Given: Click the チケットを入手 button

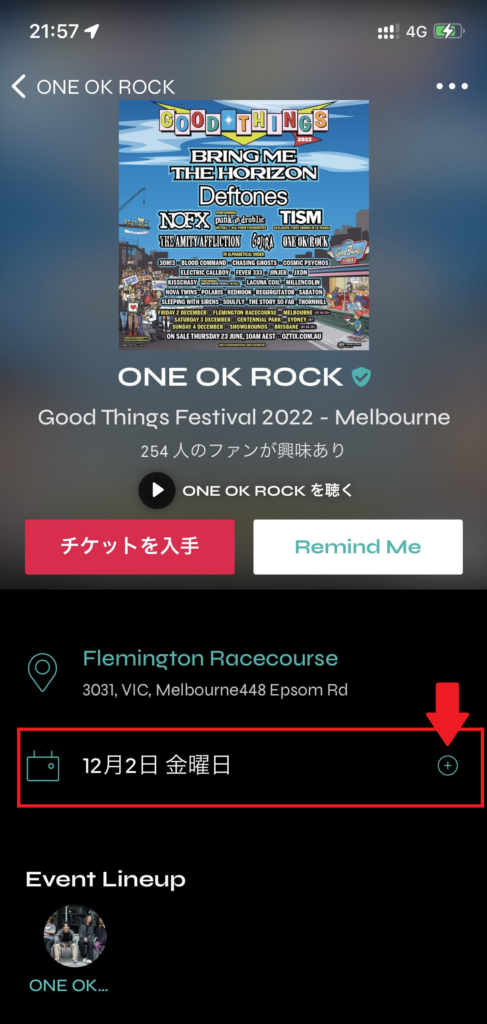Looking at the screenshot, I should [130, 547].
